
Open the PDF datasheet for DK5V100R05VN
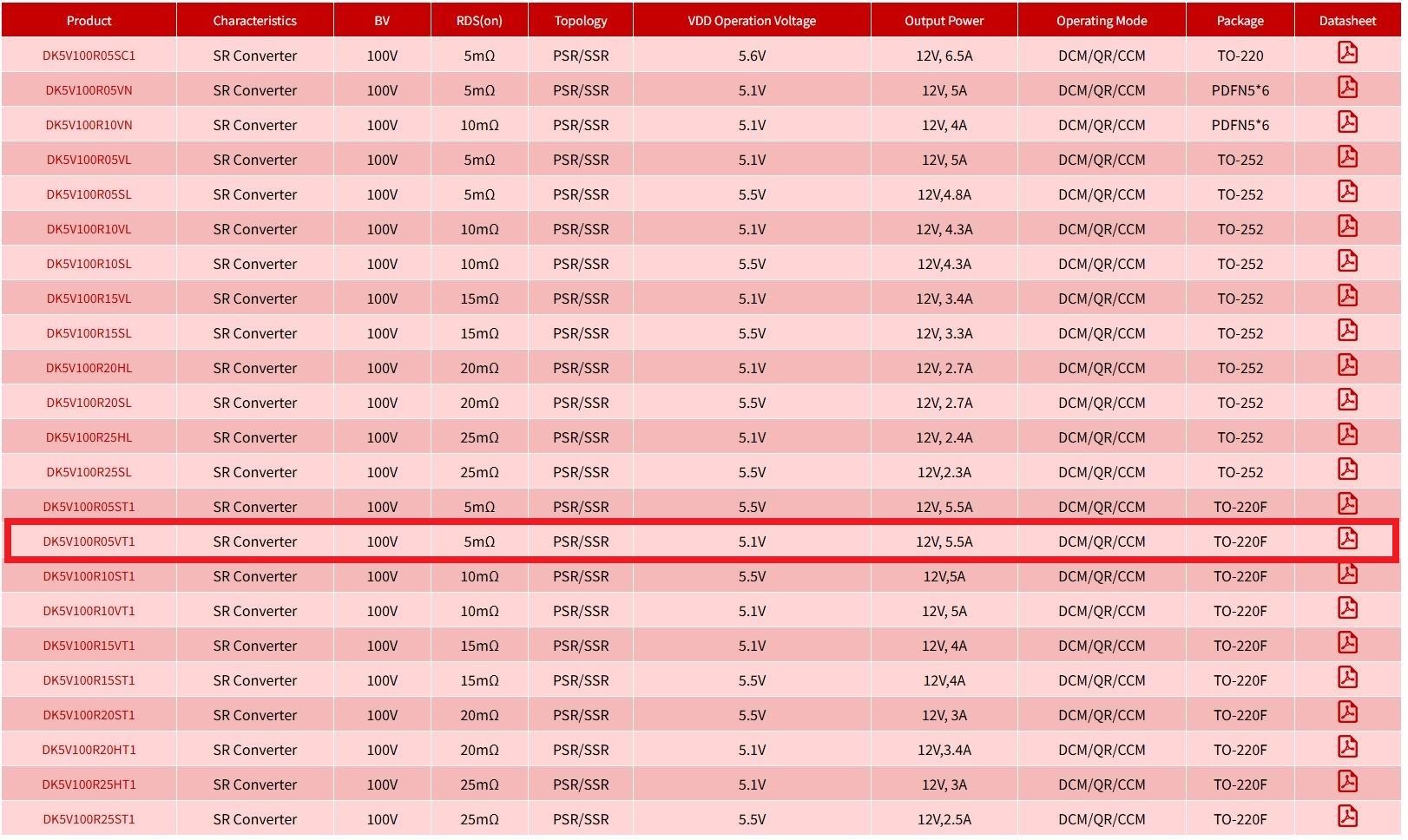[1347, 89]
